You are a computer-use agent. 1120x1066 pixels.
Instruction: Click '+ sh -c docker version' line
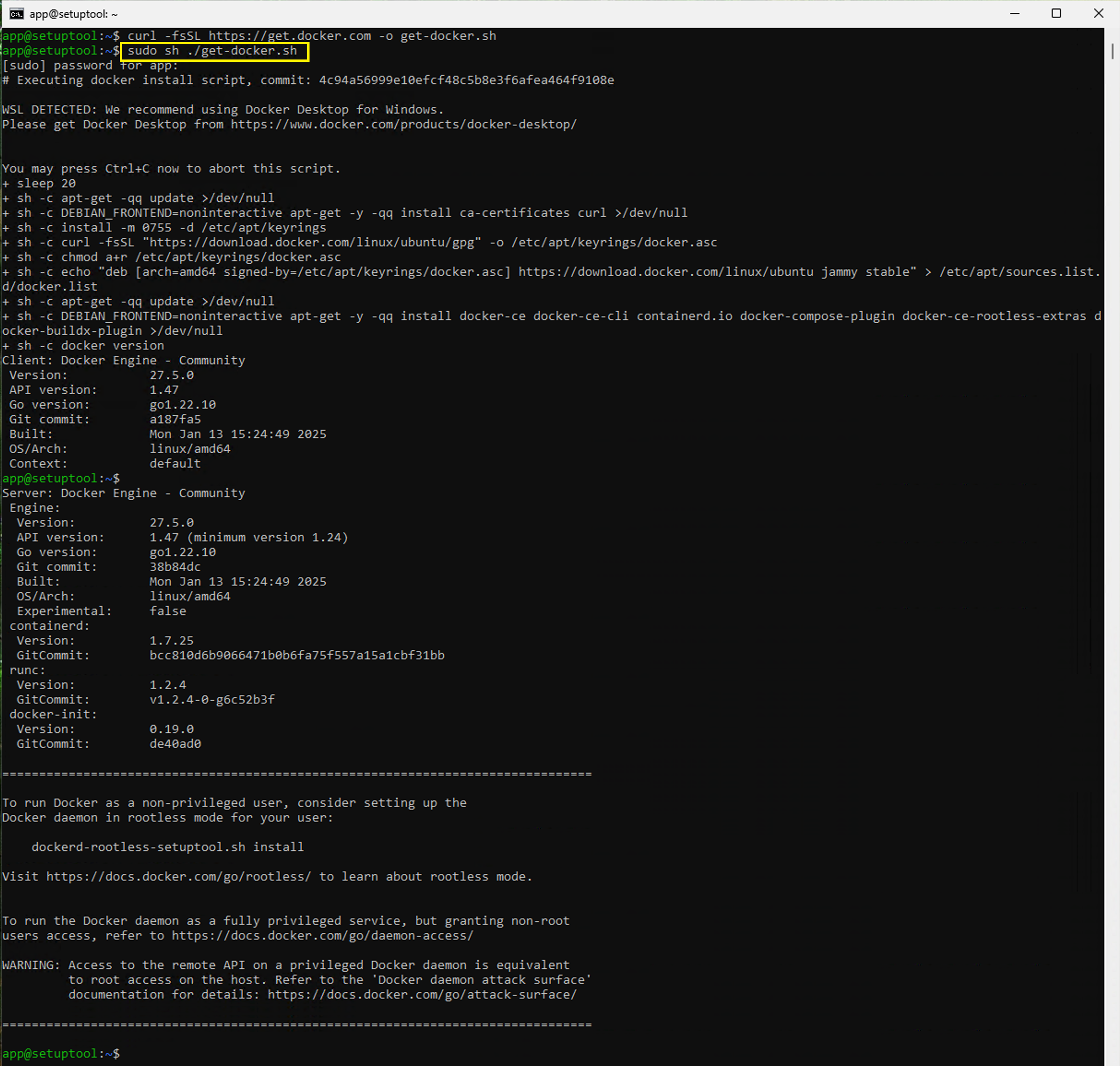pyautogui.click(x=83, y=345)
